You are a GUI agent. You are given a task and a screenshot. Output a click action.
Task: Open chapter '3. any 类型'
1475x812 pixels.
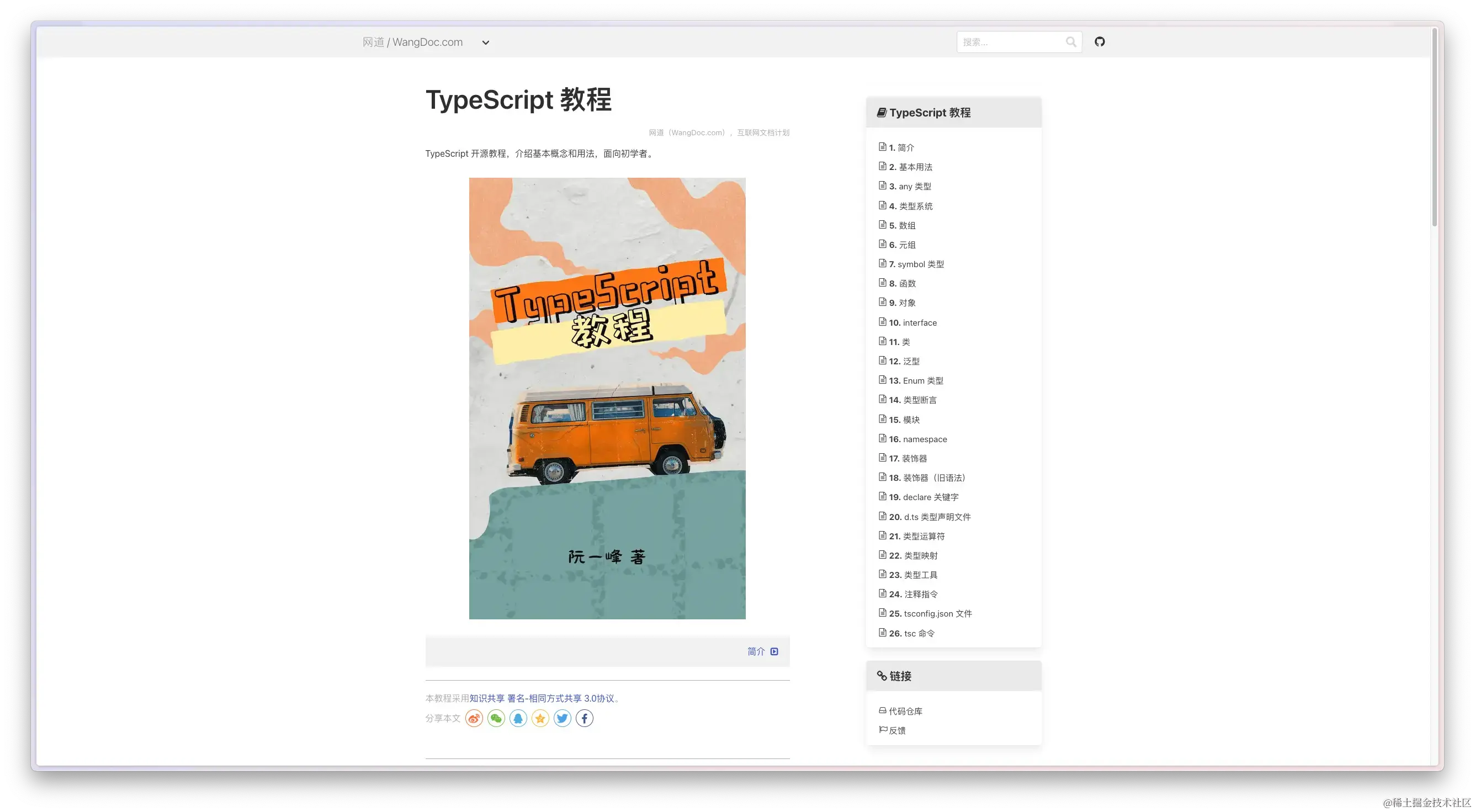(910, 186)
